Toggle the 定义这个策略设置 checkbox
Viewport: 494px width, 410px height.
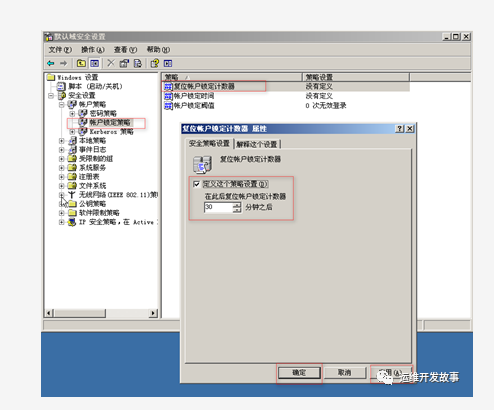coord(197,184)
